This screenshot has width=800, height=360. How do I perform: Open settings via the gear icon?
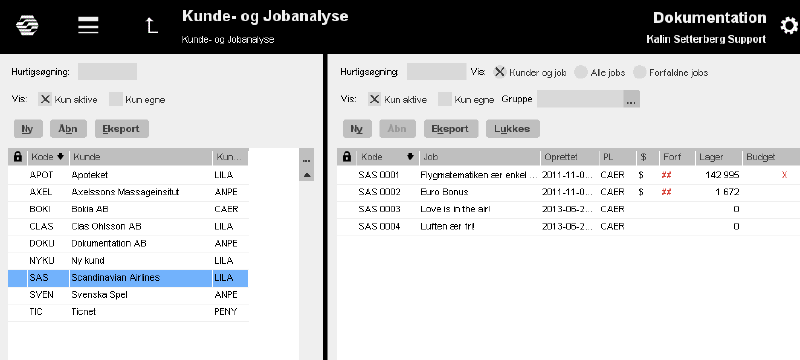point(789,25)
